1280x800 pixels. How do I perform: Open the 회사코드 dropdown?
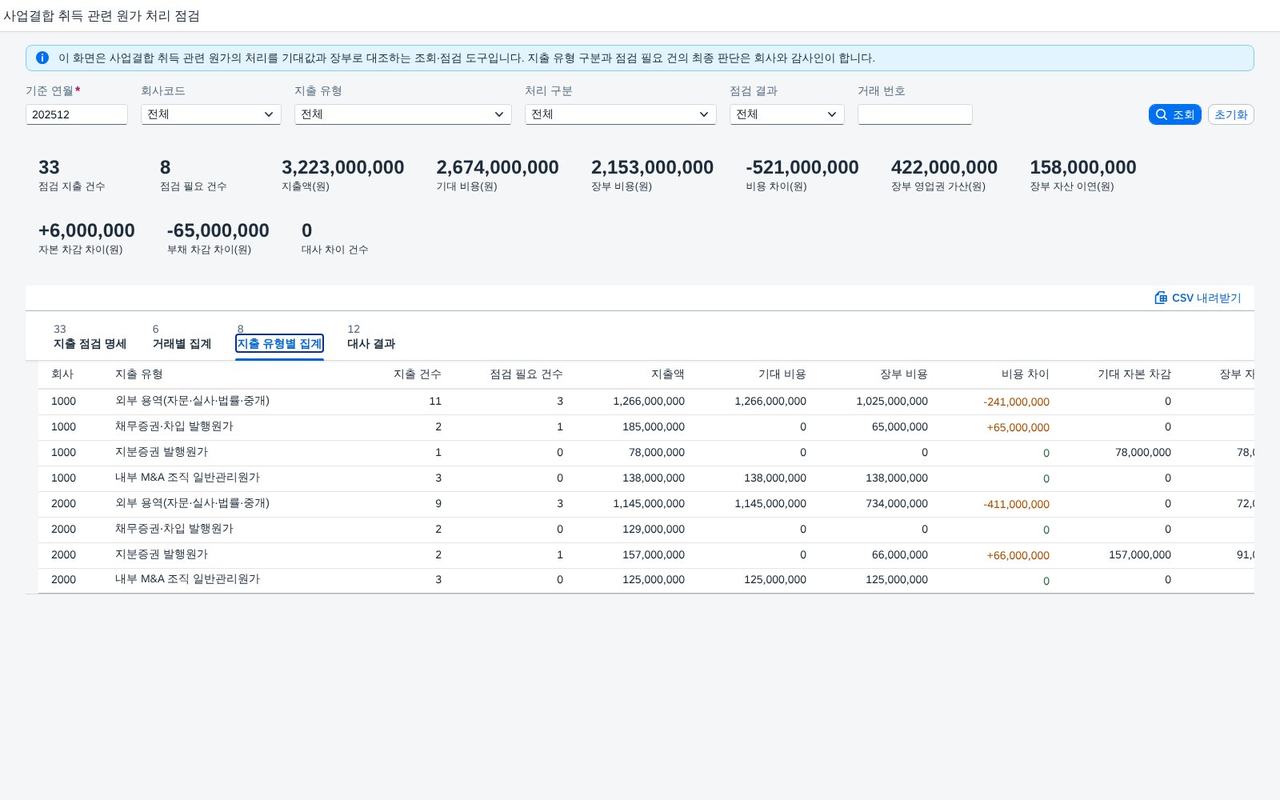tap(211, 114)
